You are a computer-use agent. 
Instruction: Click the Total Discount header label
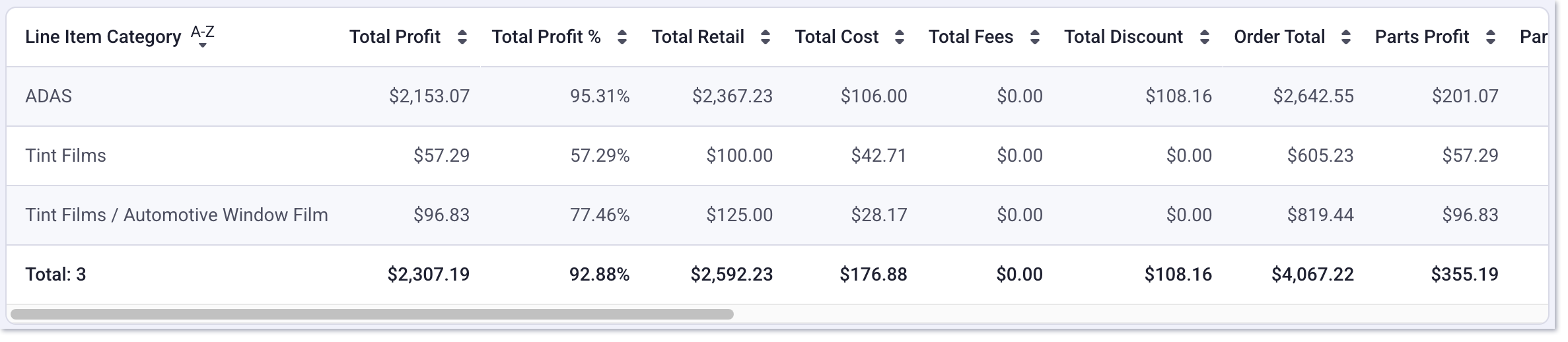coord(1123,37)
